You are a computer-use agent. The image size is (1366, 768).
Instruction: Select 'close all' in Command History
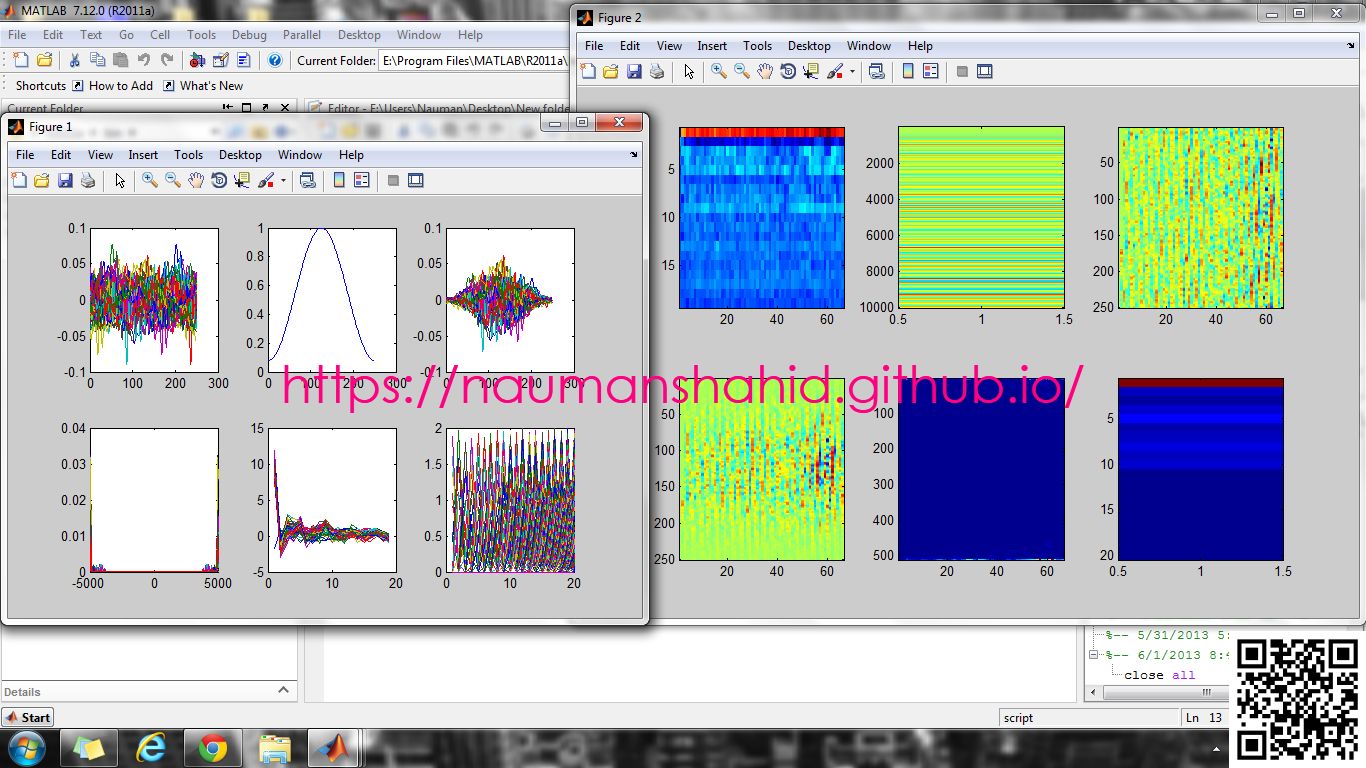coord(1160,675)
